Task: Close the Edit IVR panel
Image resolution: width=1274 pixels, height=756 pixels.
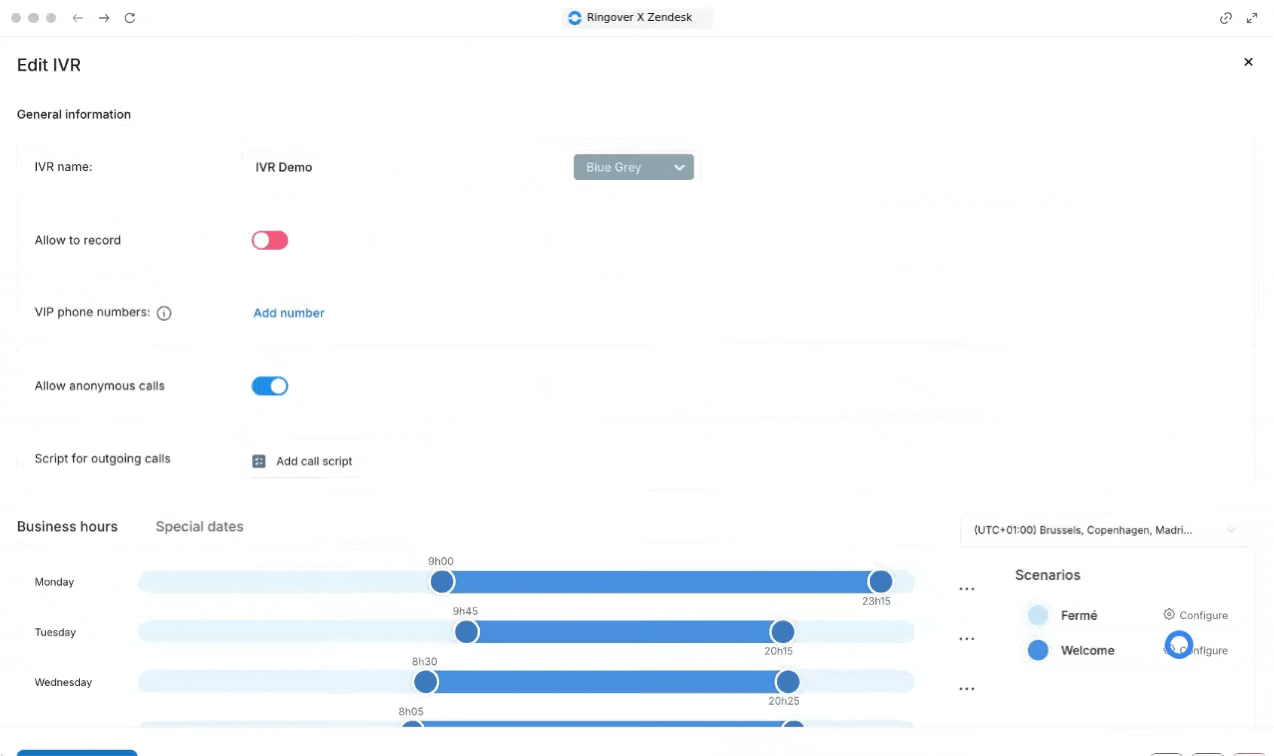Action: click(1248, 62)
